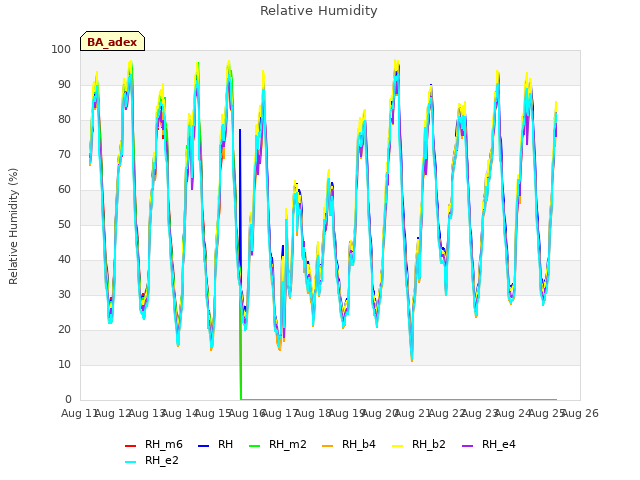Click the purple RH_e4 legend swatch
Screen dimensions: 640x480
pos(467,446)
